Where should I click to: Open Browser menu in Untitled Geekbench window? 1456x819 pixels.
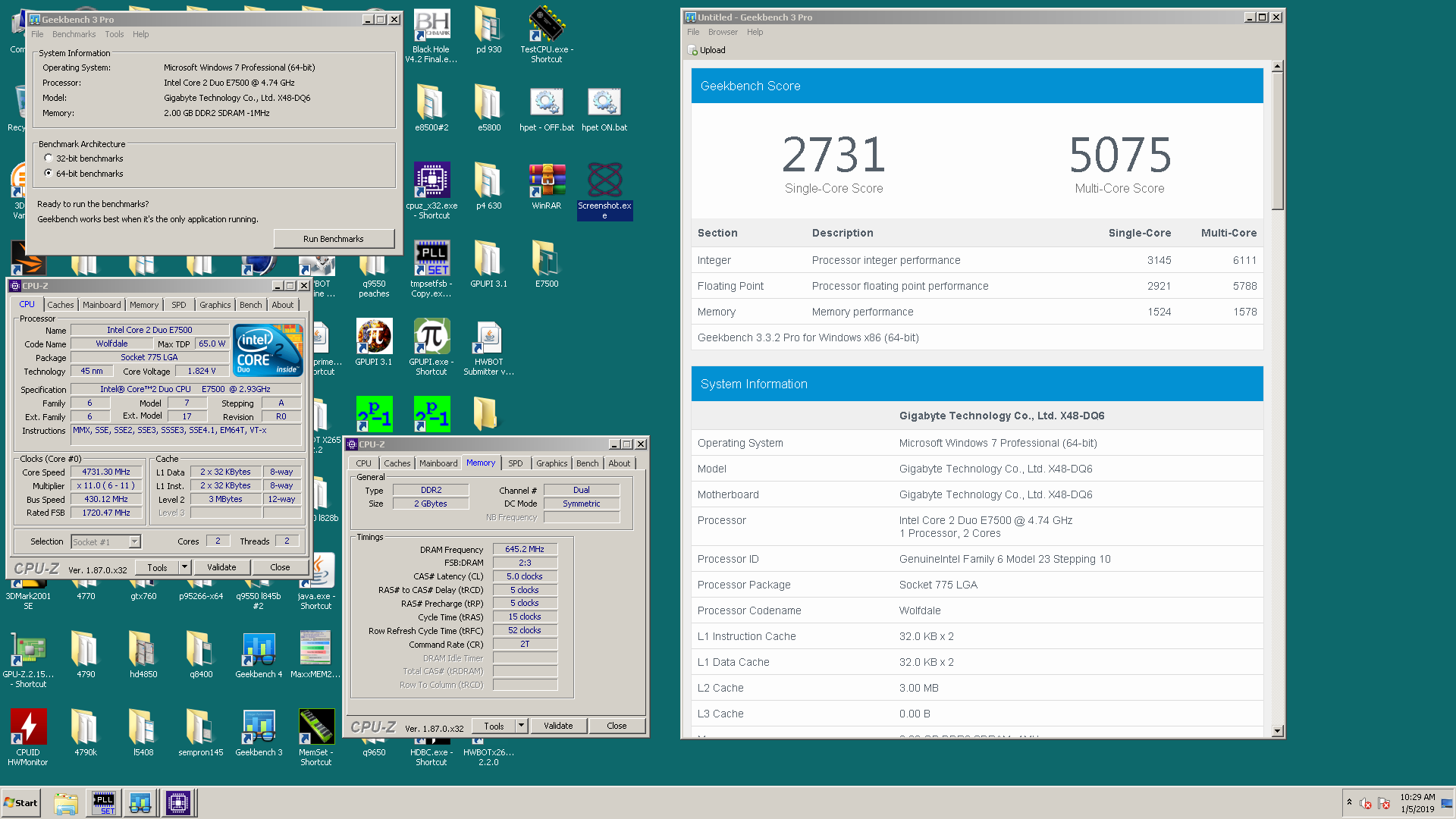[x=723, y=32]
